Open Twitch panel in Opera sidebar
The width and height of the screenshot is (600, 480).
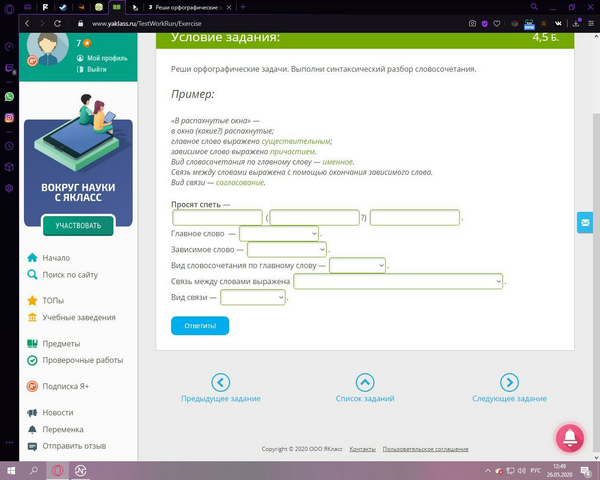[9, 68]
